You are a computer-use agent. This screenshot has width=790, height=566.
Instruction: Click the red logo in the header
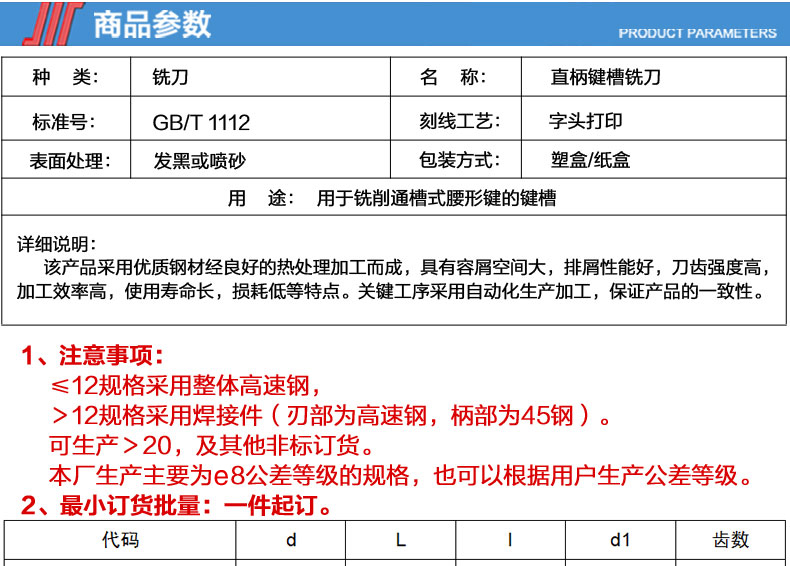53,24
